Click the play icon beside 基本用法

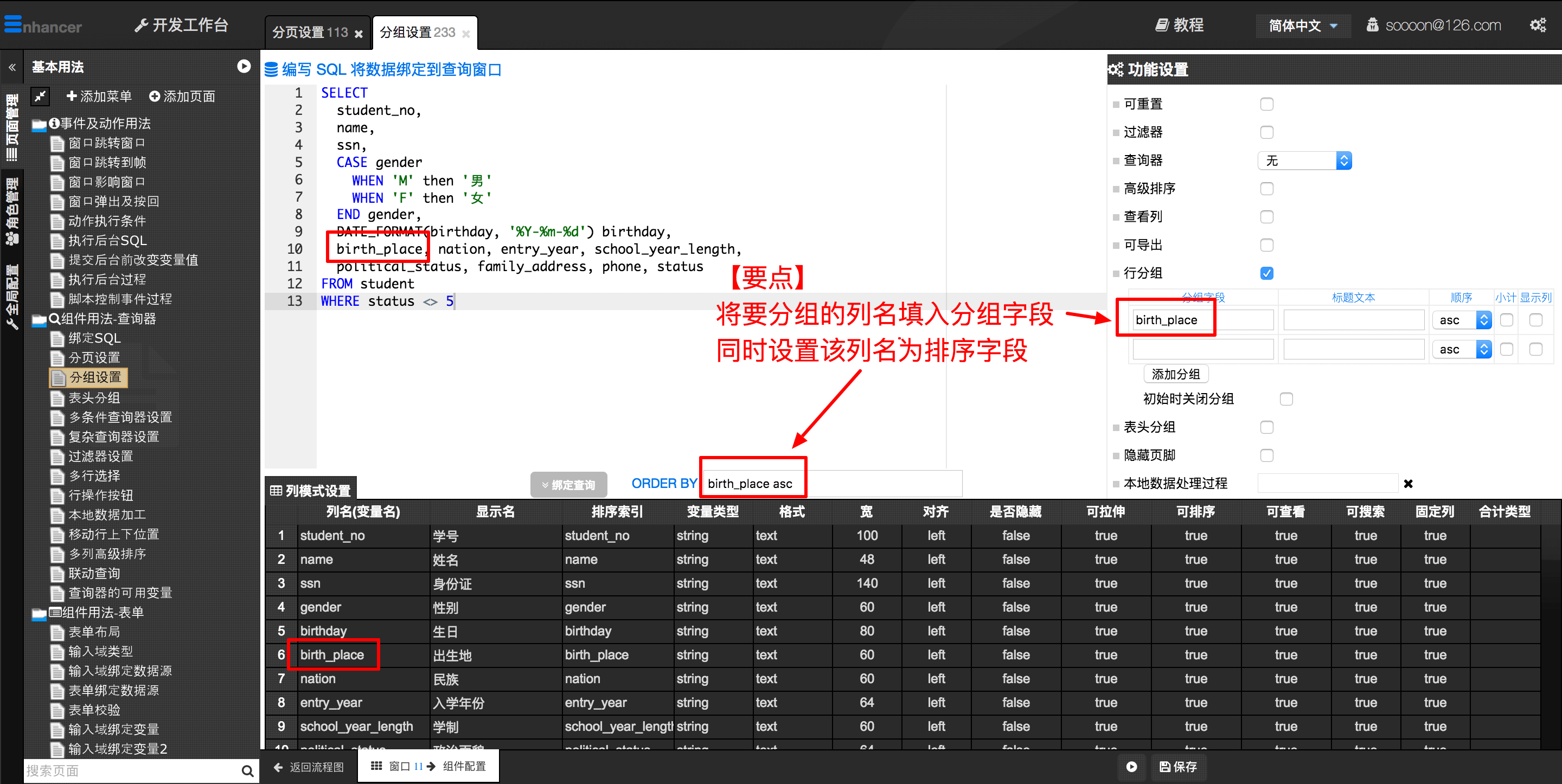[x=244, y=67]
